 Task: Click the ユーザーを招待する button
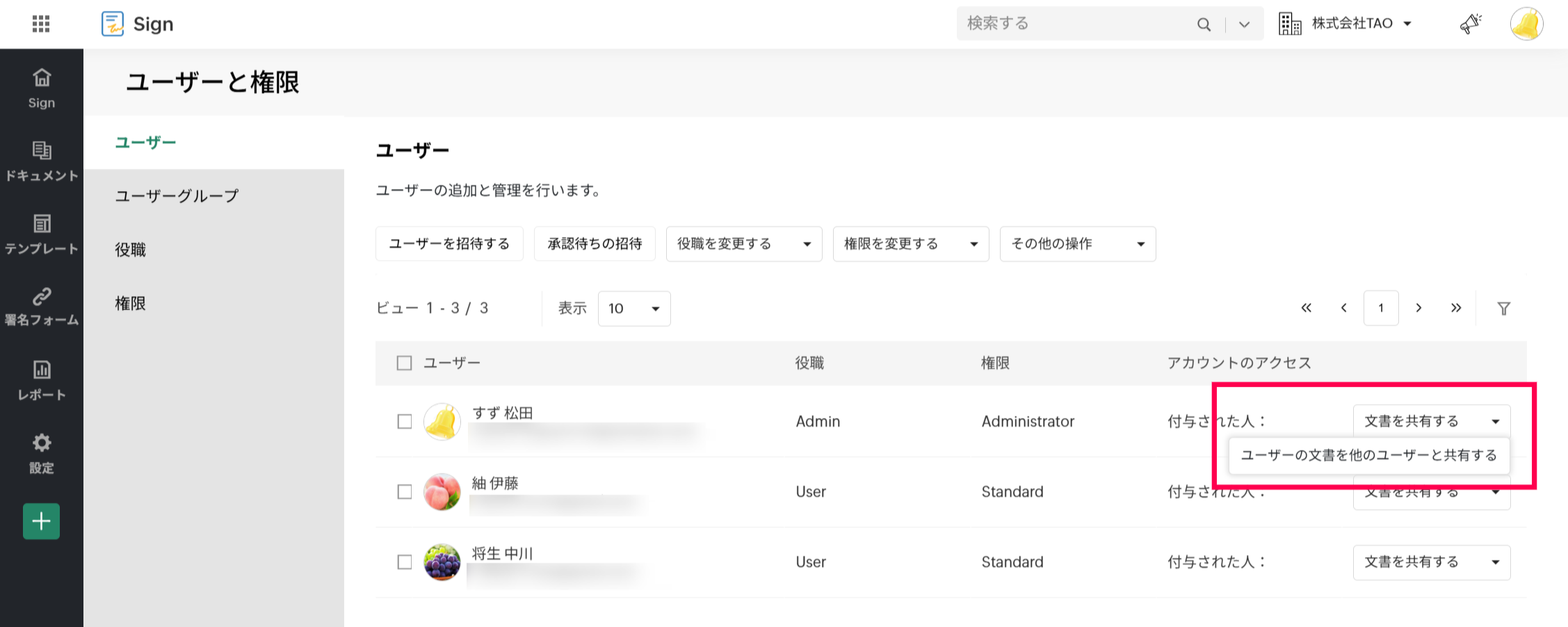click(449, 244)
